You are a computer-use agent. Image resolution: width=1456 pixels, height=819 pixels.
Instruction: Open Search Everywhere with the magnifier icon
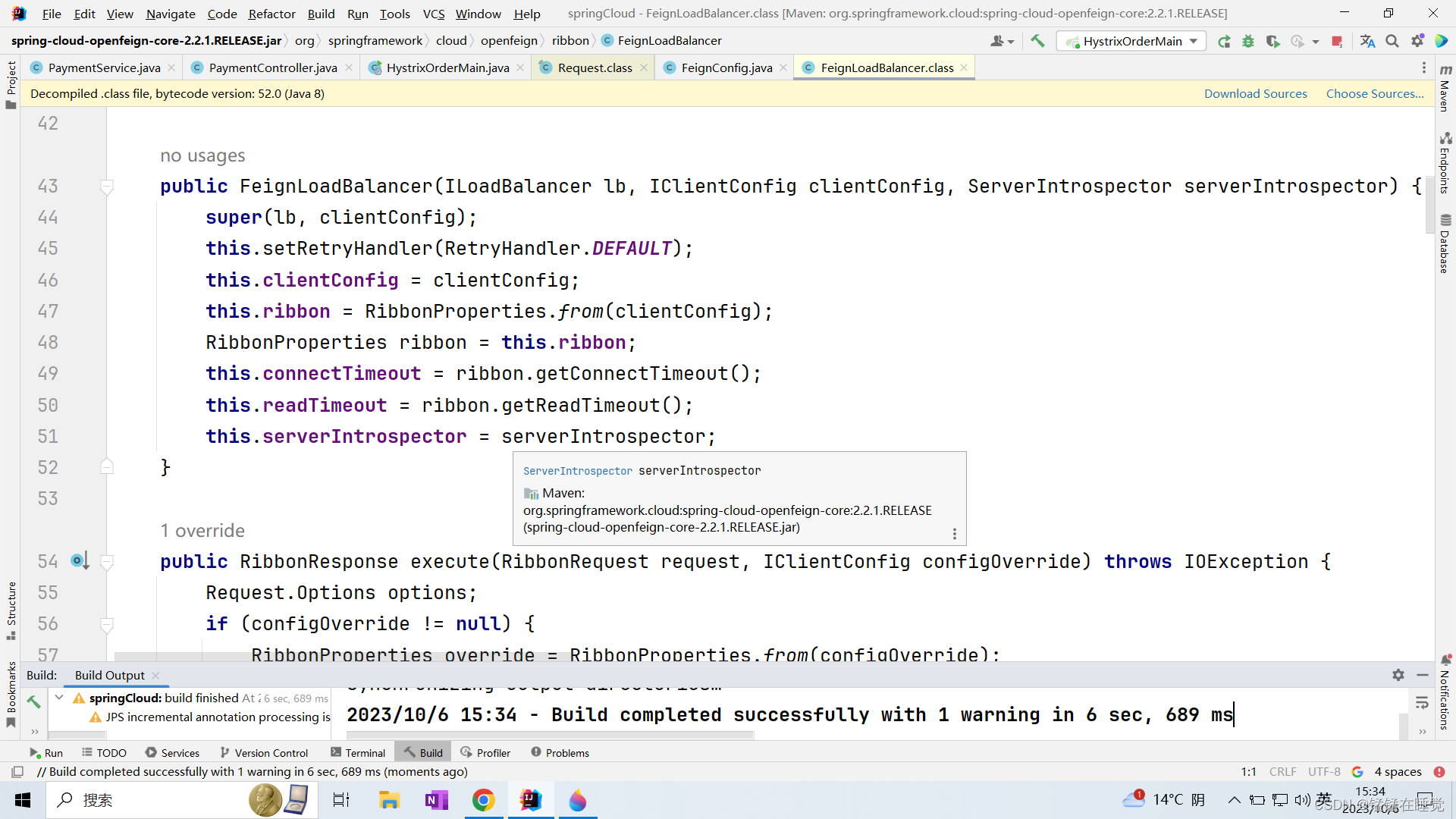(1392, 41)
